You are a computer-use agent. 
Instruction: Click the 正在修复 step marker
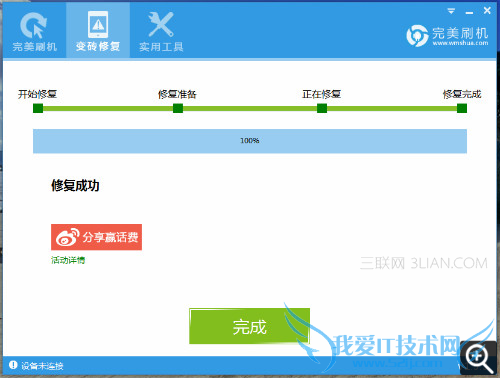322,108
